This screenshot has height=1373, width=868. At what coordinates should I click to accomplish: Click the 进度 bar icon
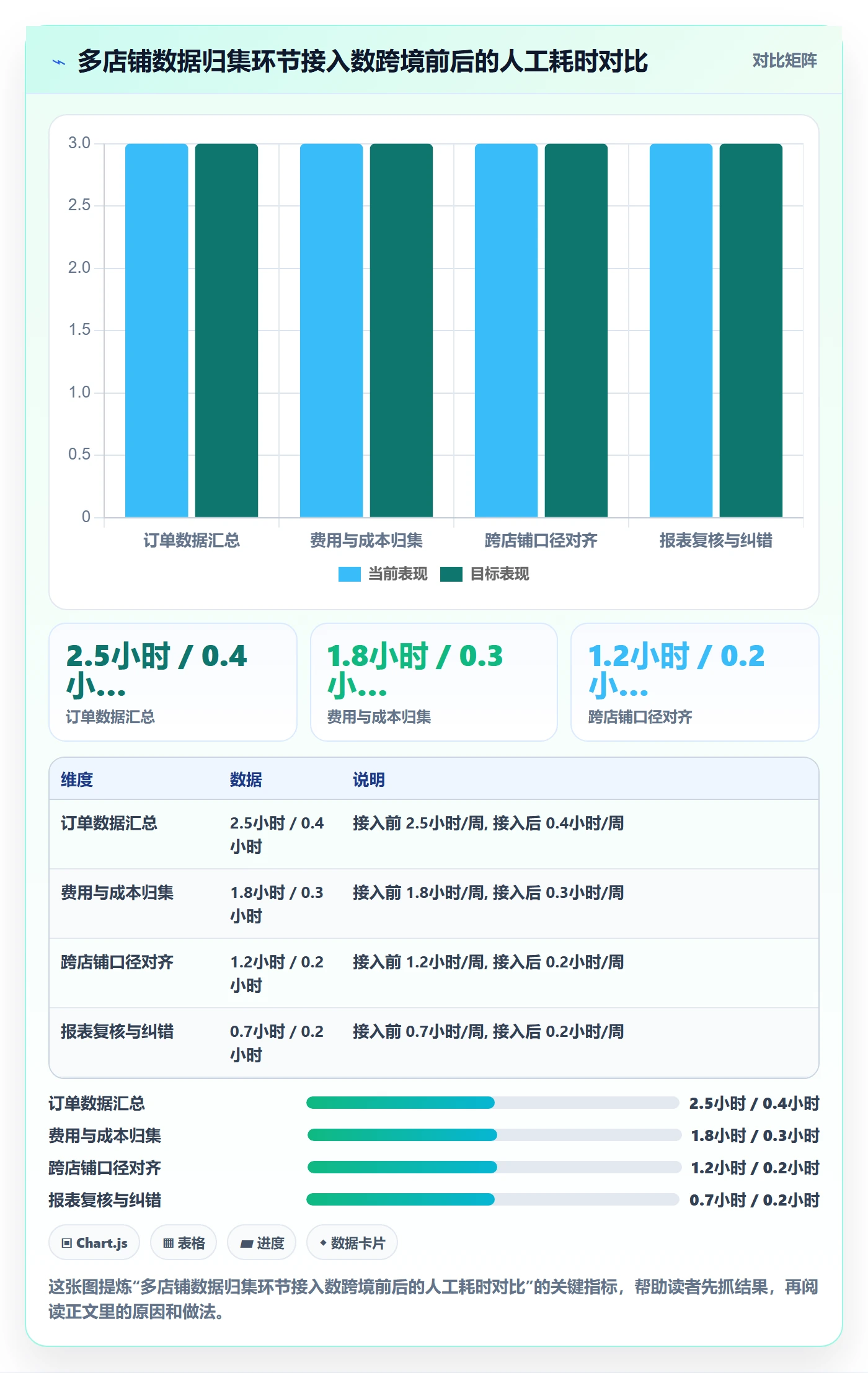(x=247, y=1243)
